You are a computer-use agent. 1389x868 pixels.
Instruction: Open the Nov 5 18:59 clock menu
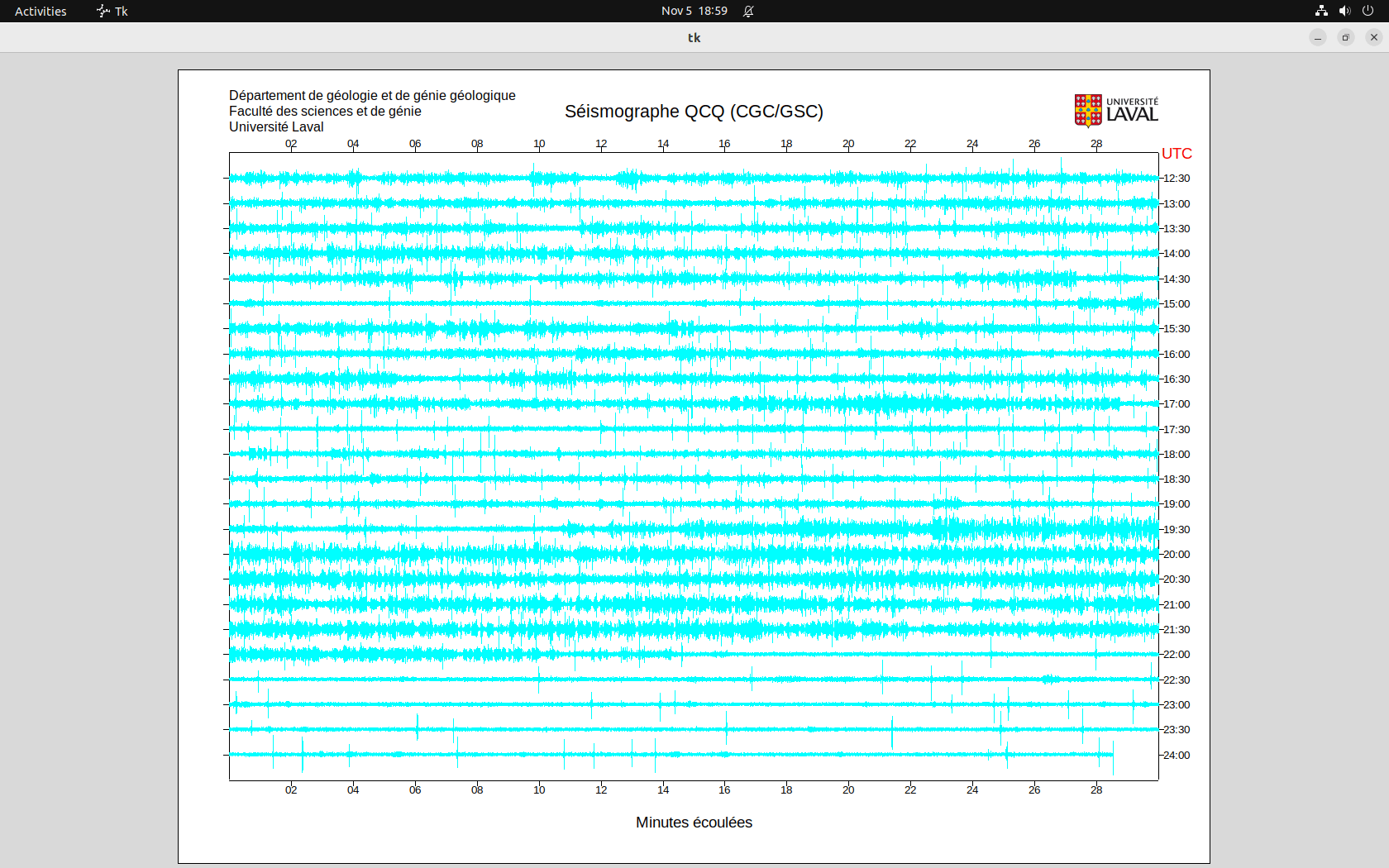click(x=694, y=11)
